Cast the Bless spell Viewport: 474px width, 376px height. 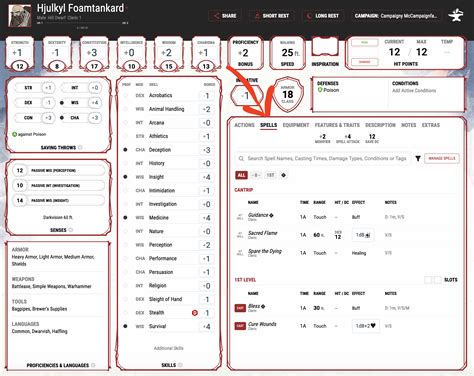pos(240,308)
